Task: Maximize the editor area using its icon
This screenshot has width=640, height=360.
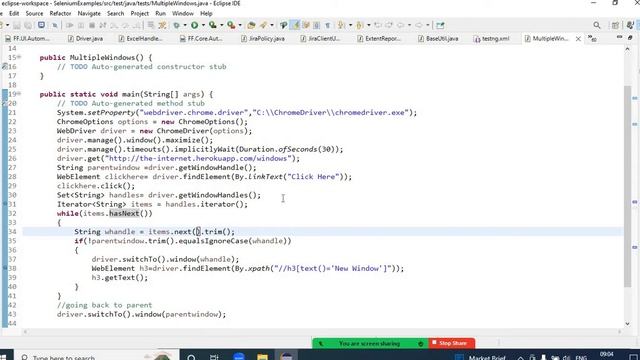Action: click(630, 38)
